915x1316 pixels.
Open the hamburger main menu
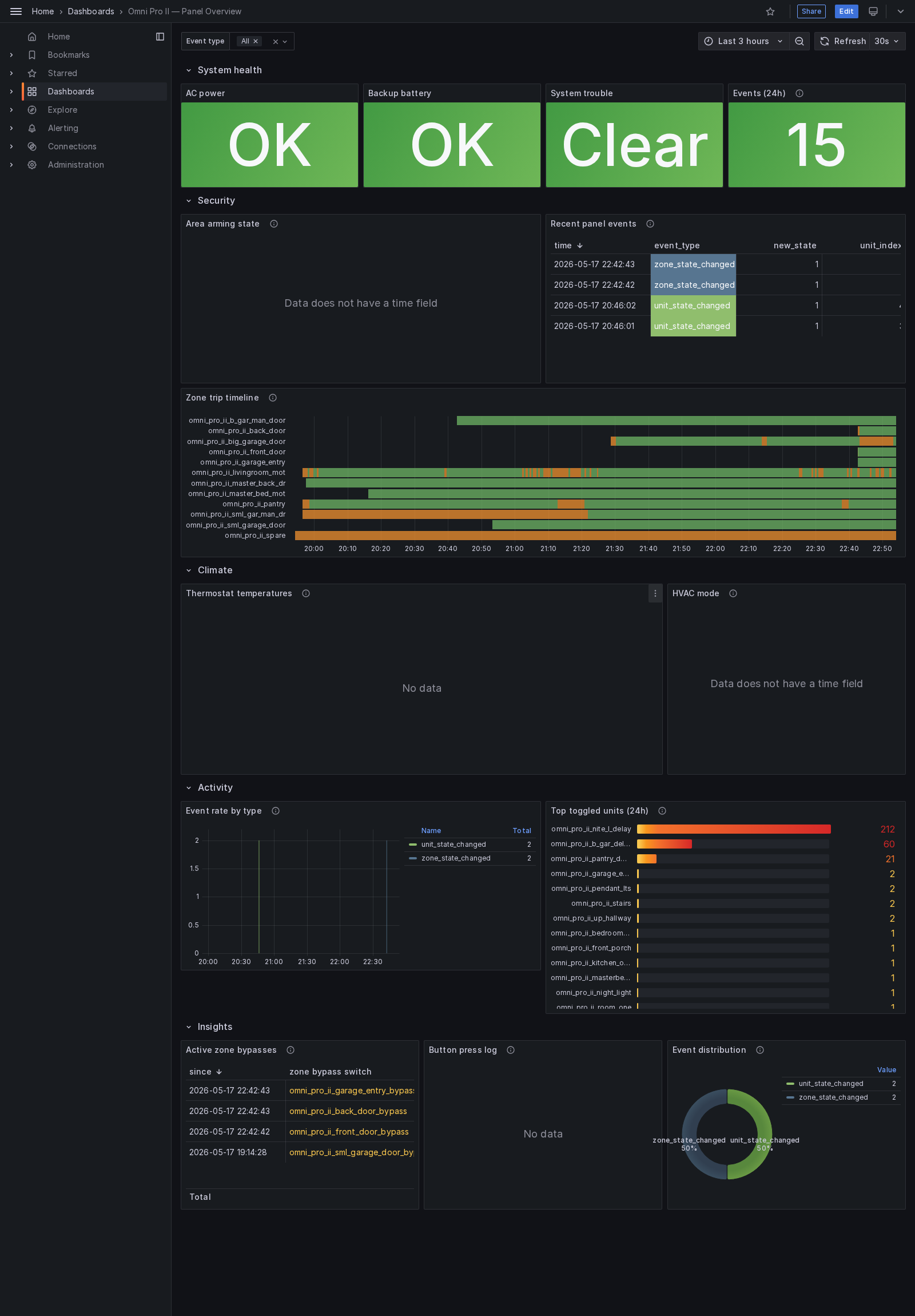pos(16,11)
